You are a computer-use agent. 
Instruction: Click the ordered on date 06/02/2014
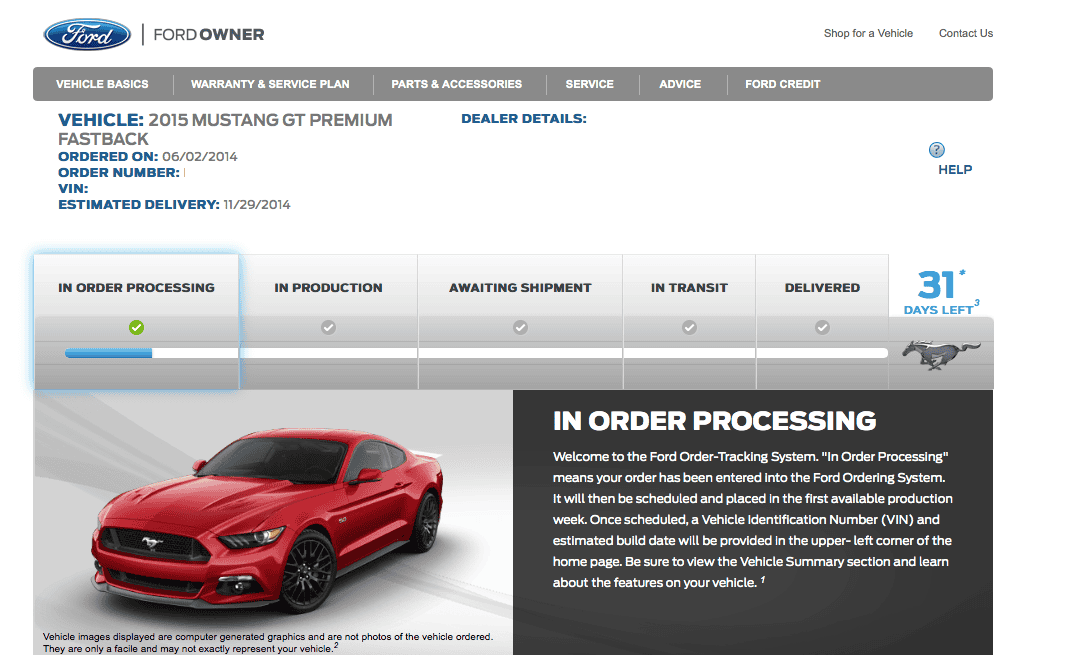coord(200,157)
